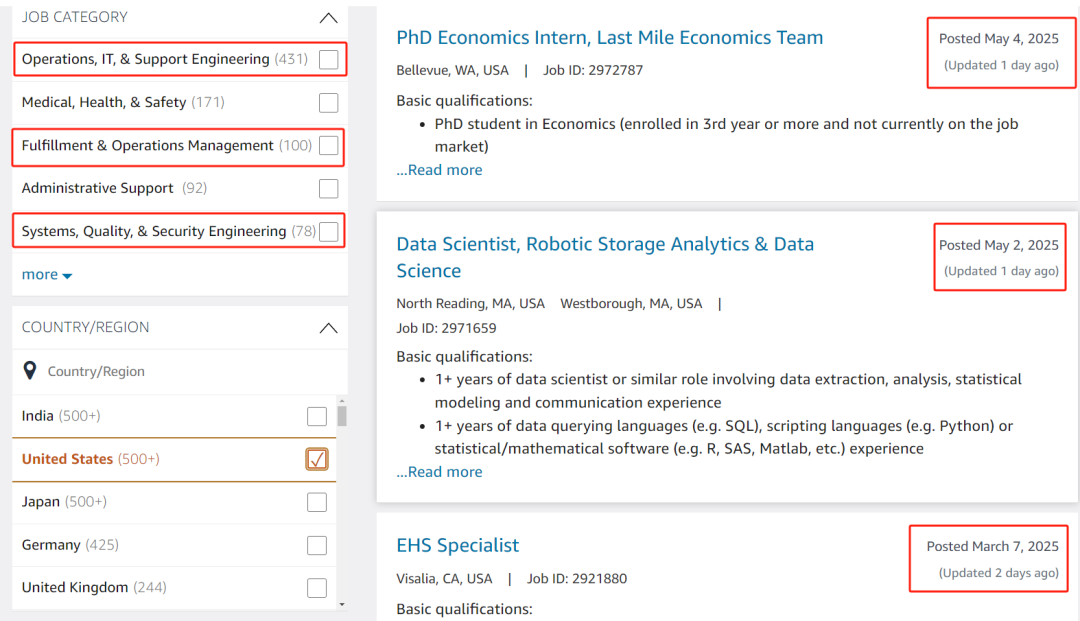Collapse the Job Category section

[x=328, y=17]
